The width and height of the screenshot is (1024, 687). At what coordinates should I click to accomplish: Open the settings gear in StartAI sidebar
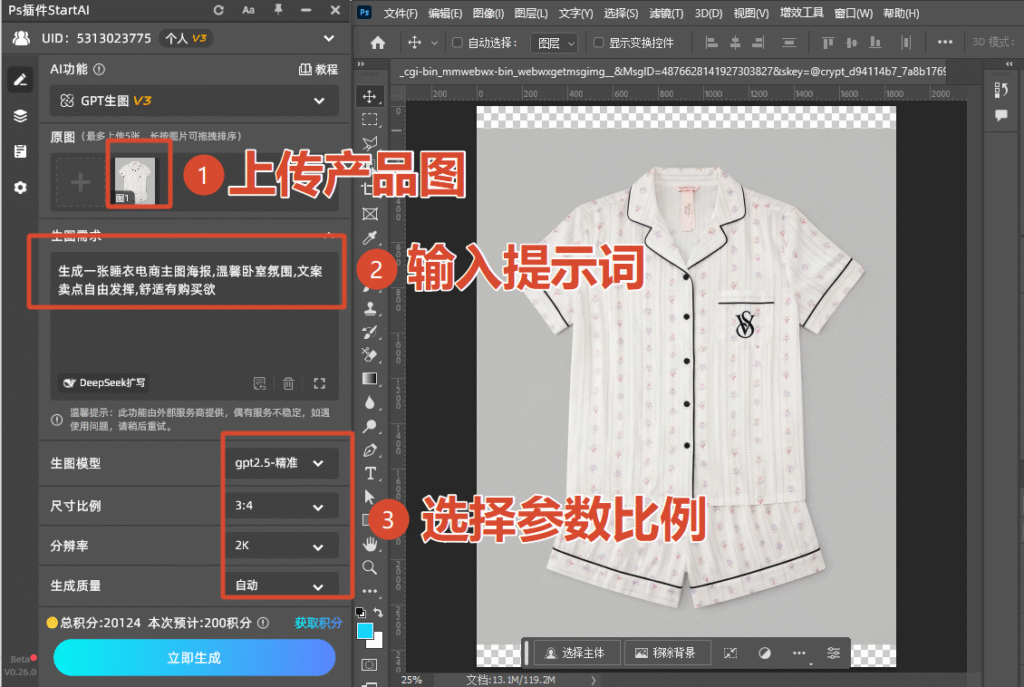point(20,187)
